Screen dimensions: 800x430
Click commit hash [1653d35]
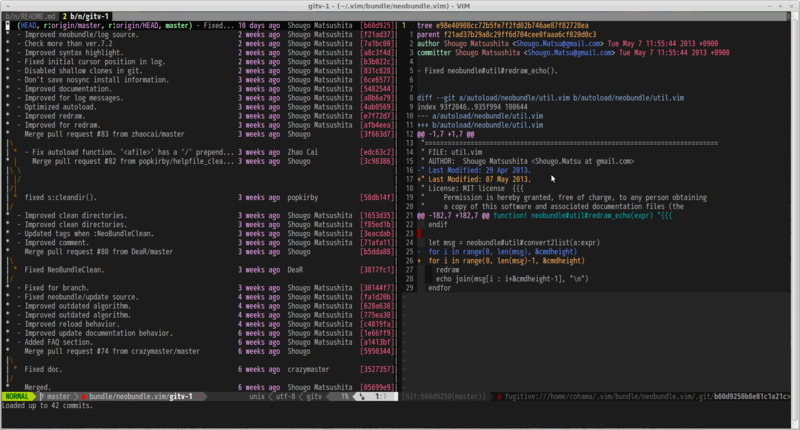(x=377, y=215)
